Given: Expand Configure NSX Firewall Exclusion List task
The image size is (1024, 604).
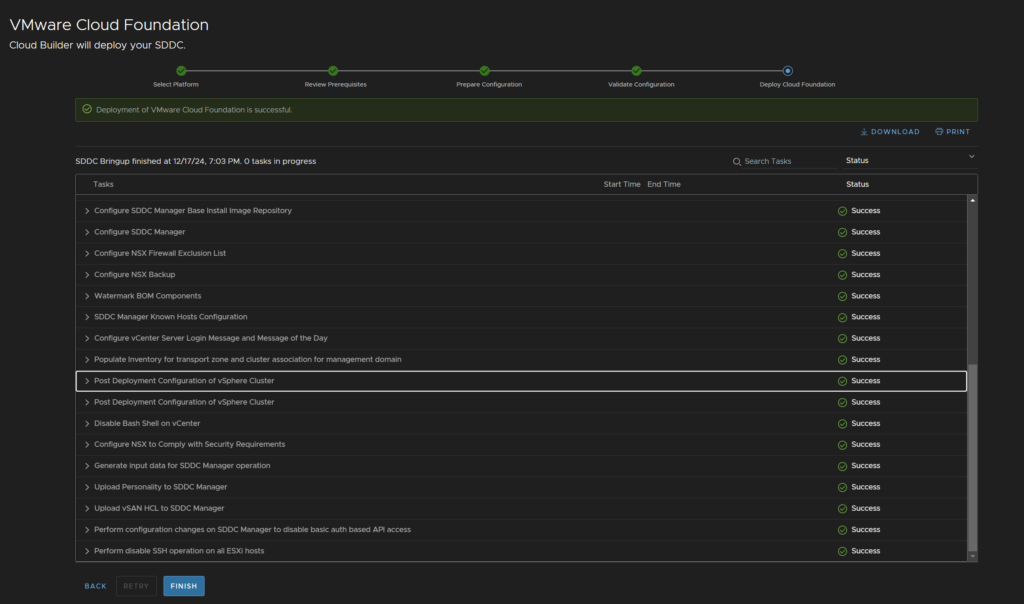Looking at the screenshot, I should [87, 253].
